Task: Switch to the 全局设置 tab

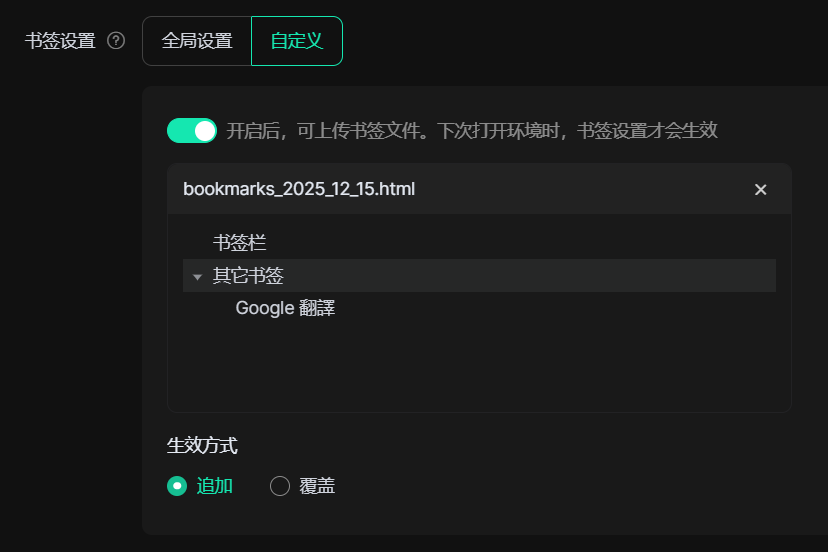Action: tap(197, 41)
